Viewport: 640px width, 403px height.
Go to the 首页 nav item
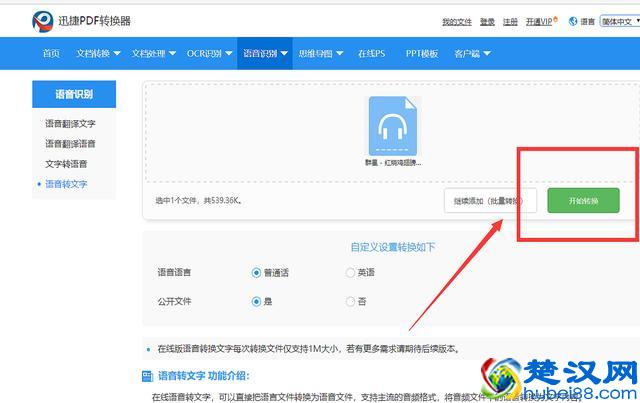[51, 53]
